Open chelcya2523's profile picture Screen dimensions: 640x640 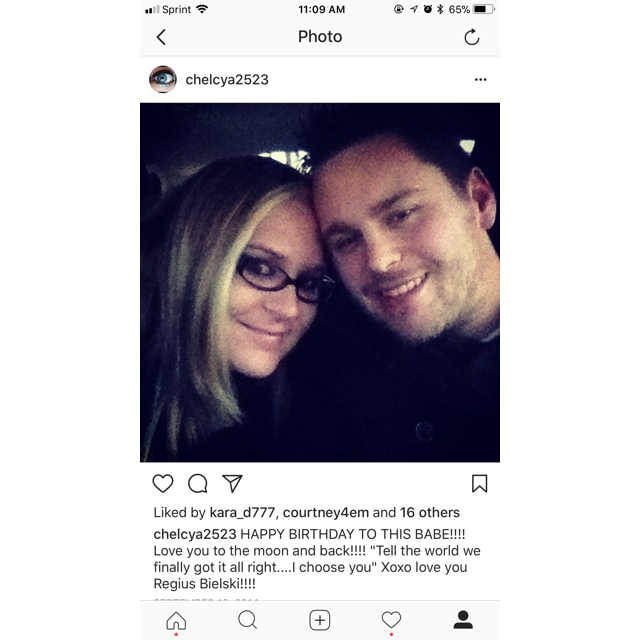[x=163, y=79]
